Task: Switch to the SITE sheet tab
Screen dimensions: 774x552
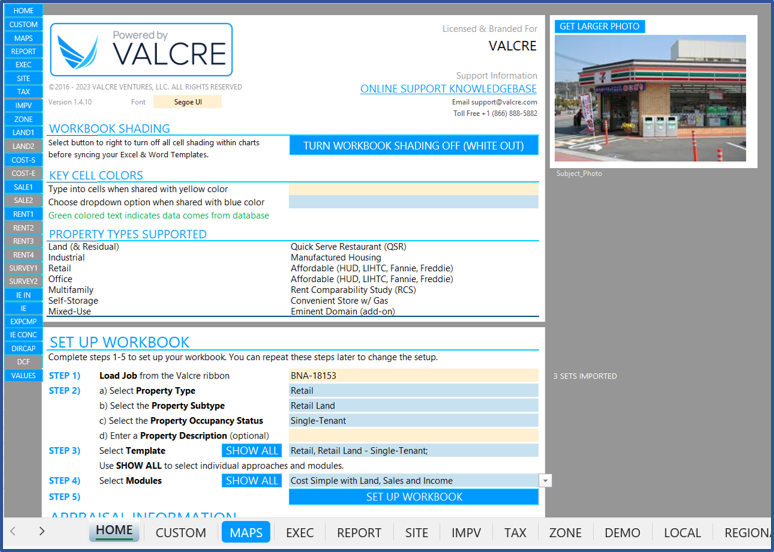Action: tap(417, 533)
